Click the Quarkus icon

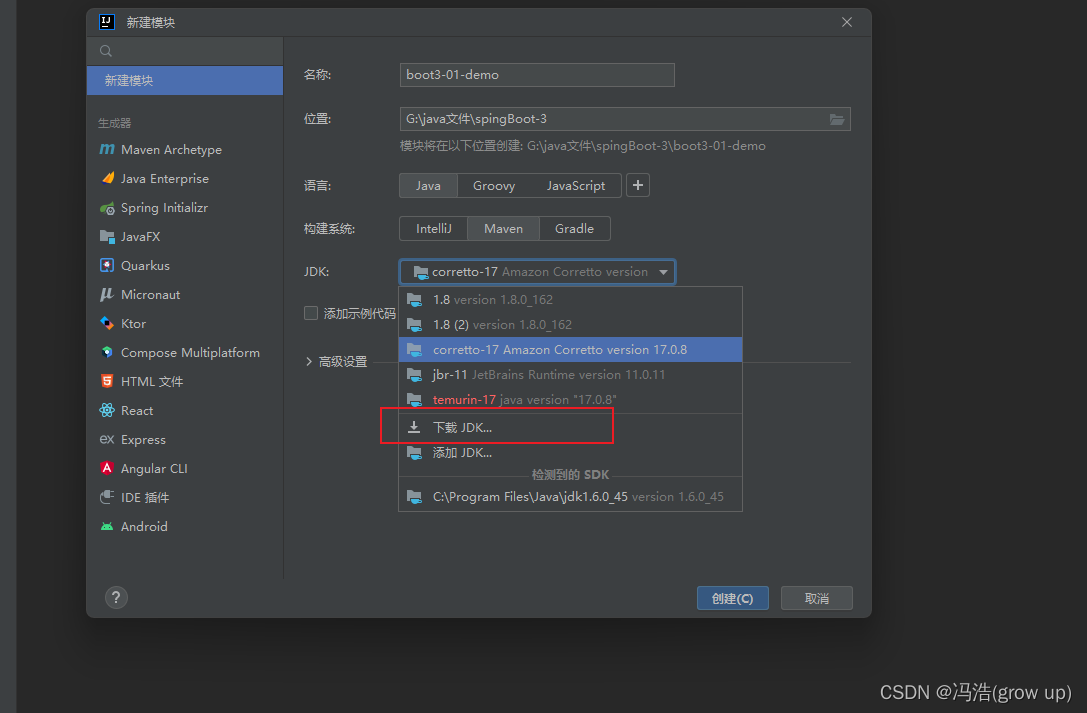107,265
